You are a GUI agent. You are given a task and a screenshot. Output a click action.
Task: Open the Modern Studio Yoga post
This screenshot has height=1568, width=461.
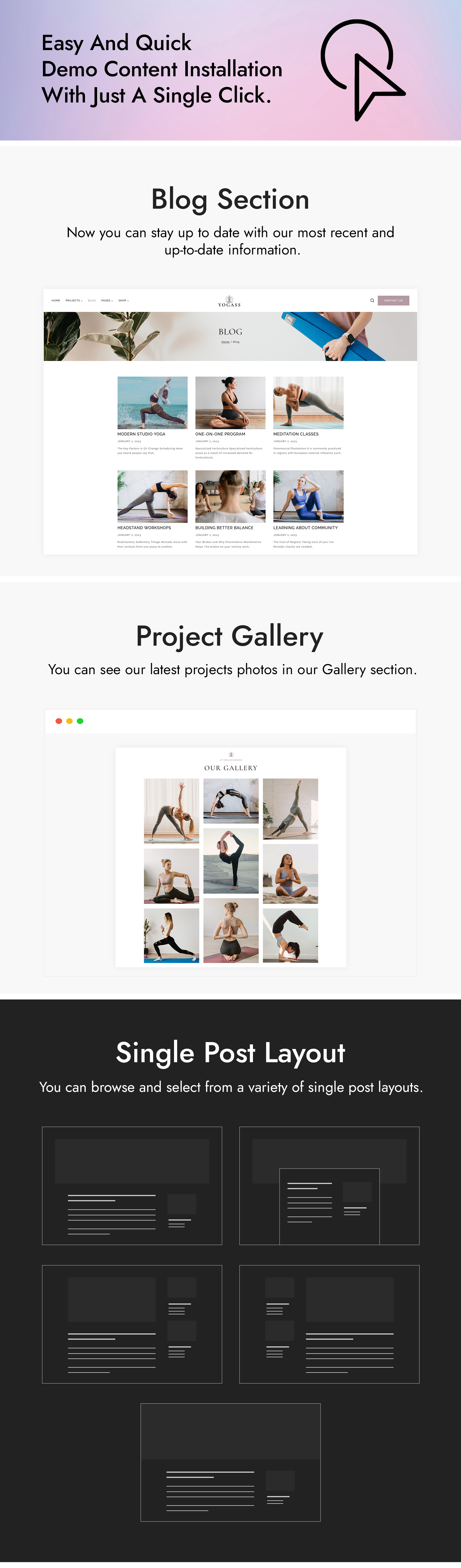coord(141,434)
